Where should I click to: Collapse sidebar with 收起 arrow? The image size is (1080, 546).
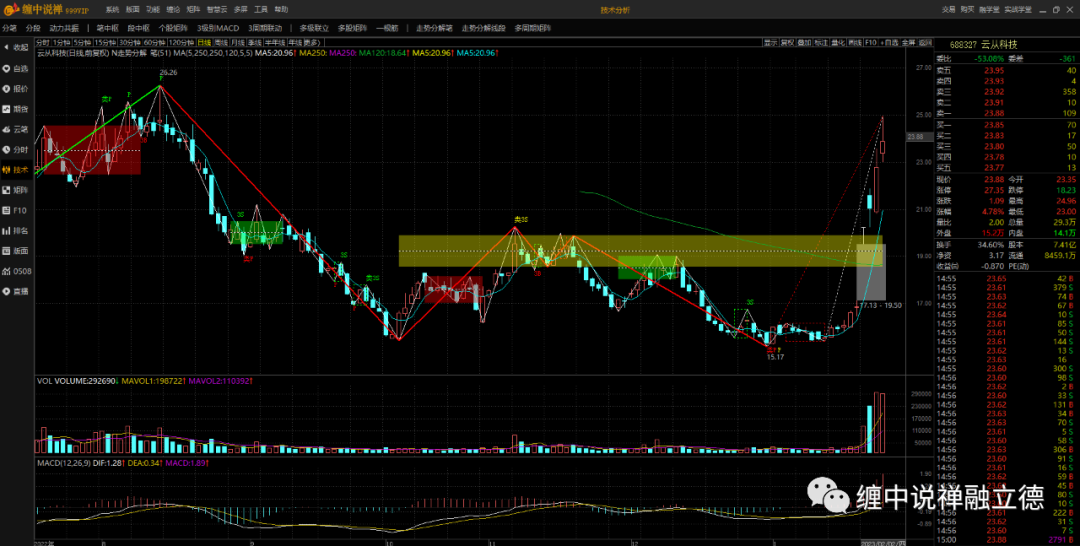coord(16,48)
